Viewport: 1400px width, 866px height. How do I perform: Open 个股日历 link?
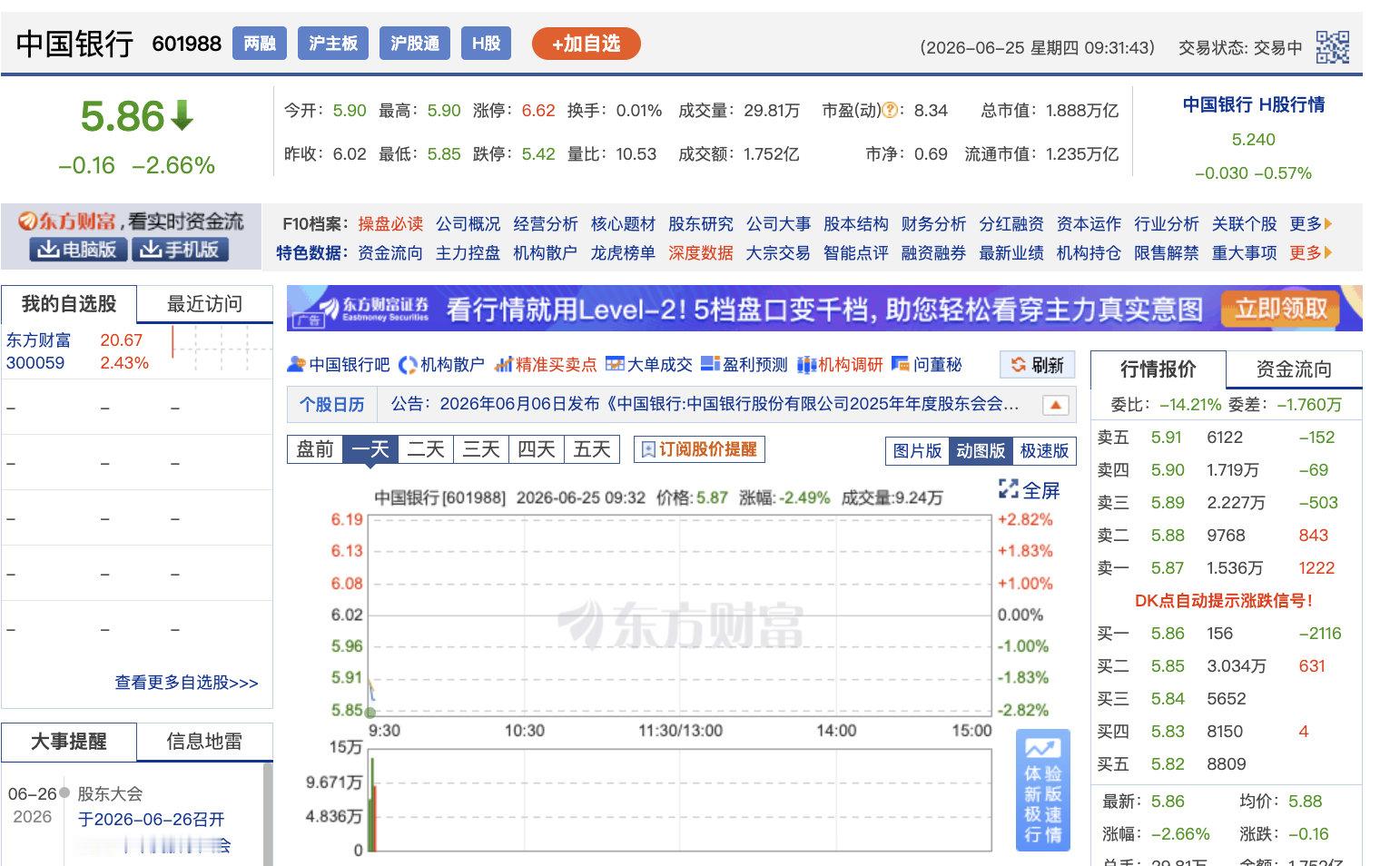tap(332, 404)
